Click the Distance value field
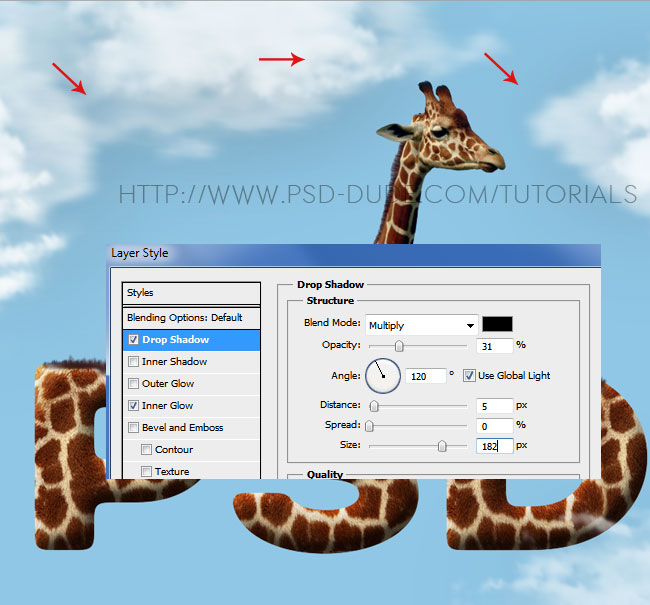This screenshot has height=605, width=650. point(495,406)
